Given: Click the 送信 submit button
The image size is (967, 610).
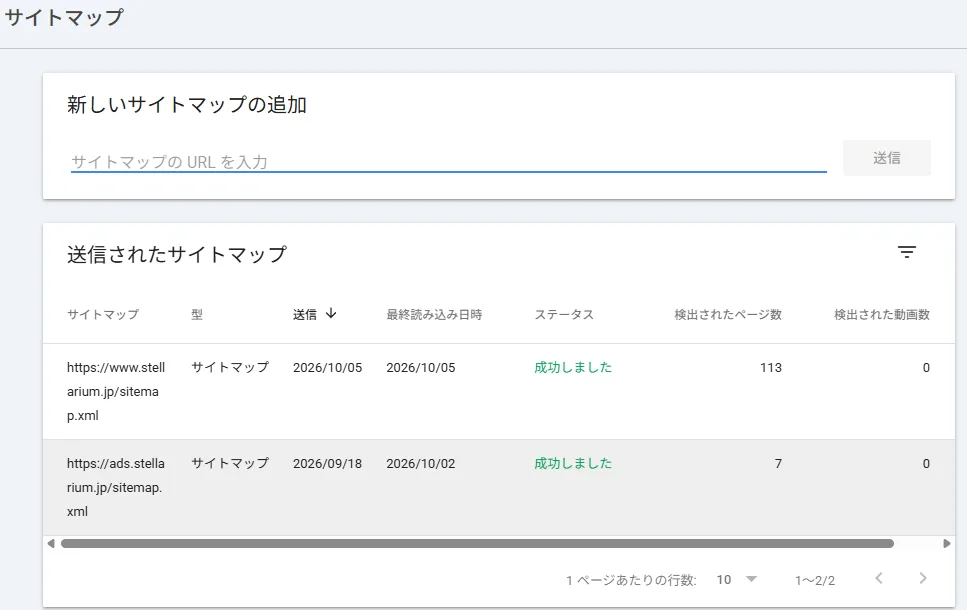Looking at the screenshot, I should click(x=886, y=158).
